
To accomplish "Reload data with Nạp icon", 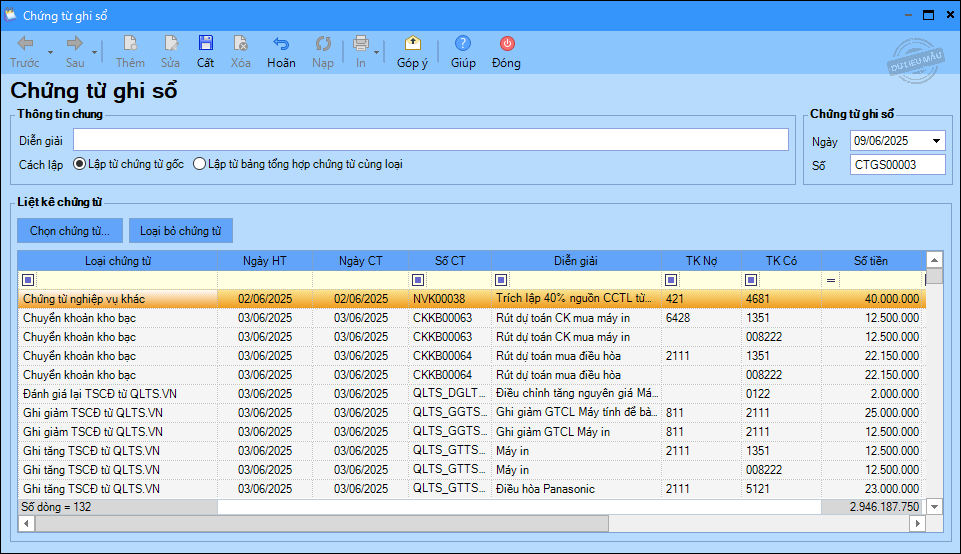I will (322, 52).
